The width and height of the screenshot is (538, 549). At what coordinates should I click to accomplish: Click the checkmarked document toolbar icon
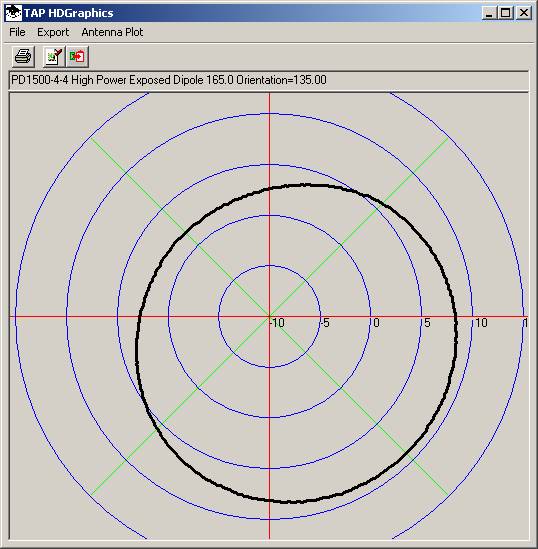click(54, 56)
